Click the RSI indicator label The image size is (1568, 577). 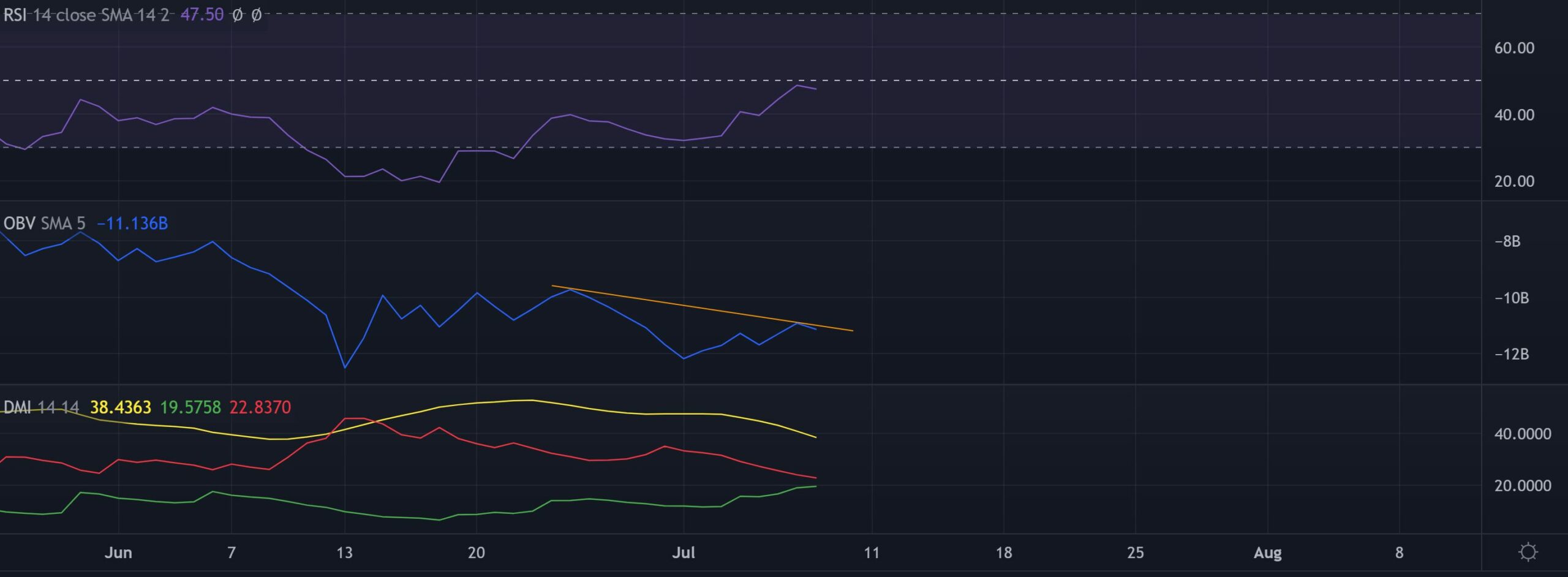(14, 15)
